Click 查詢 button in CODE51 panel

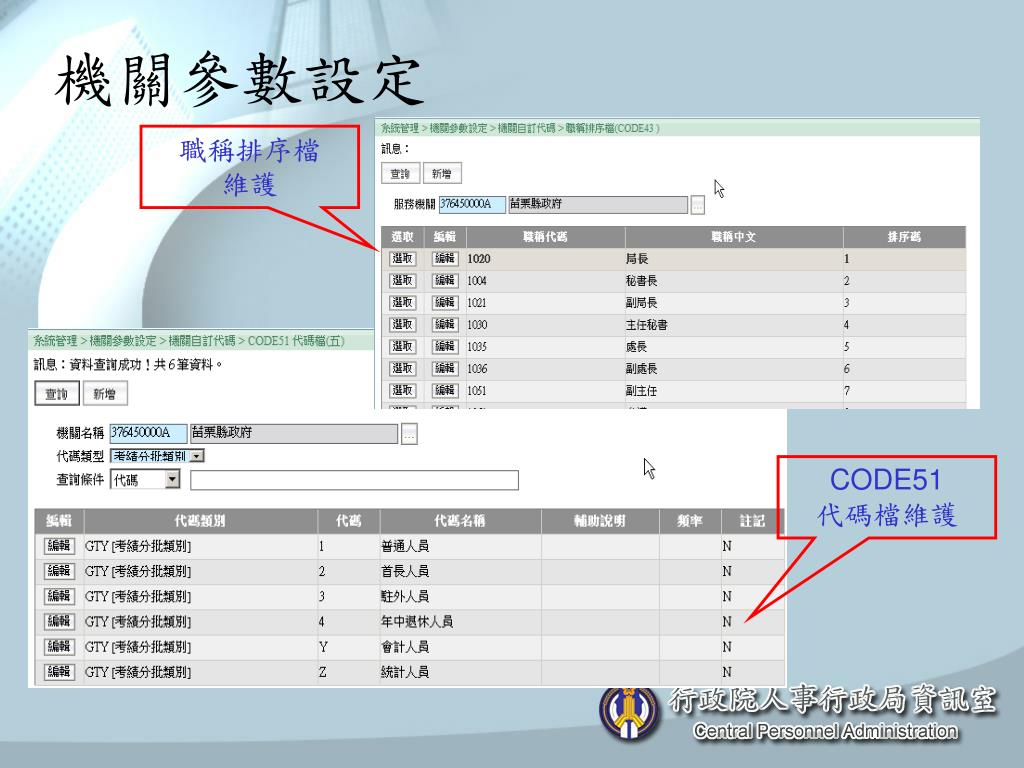pos(57,394)
